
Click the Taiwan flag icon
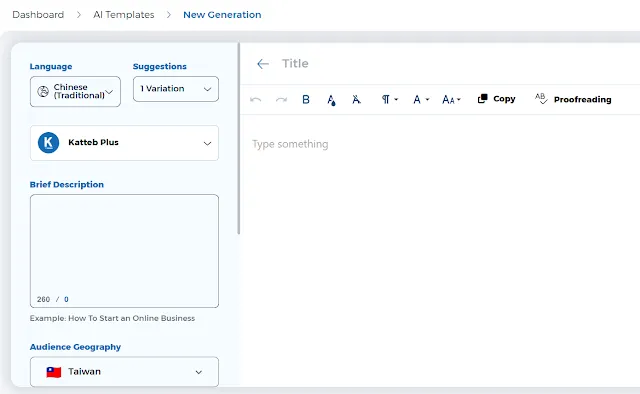pyautogui.click(x=53, y=372)
